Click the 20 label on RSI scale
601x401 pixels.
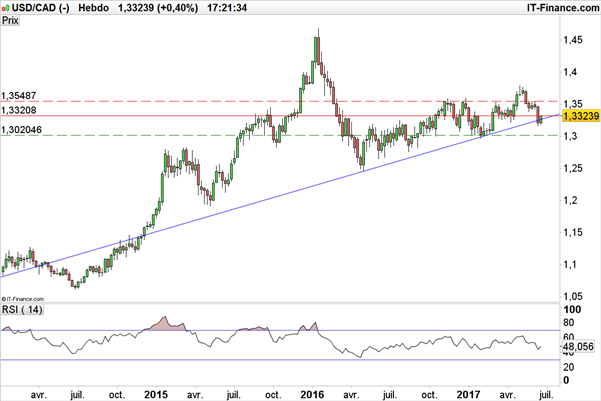tap(568, 367)
